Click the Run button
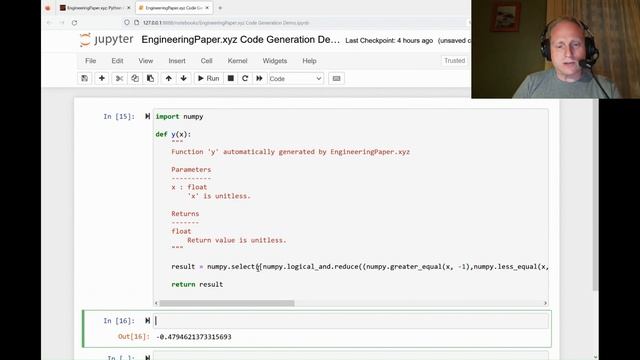Screen dimensions: 640x360 point(209,78)
